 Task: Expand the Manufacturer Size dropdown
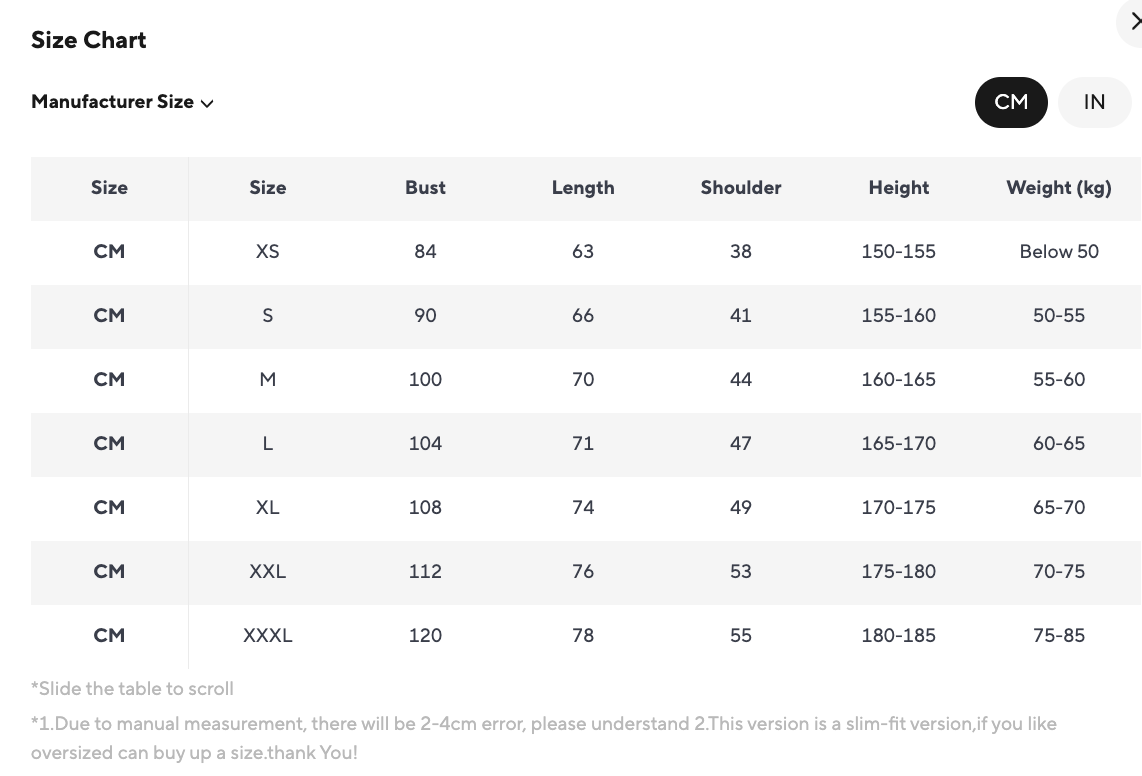coord(122,102)
